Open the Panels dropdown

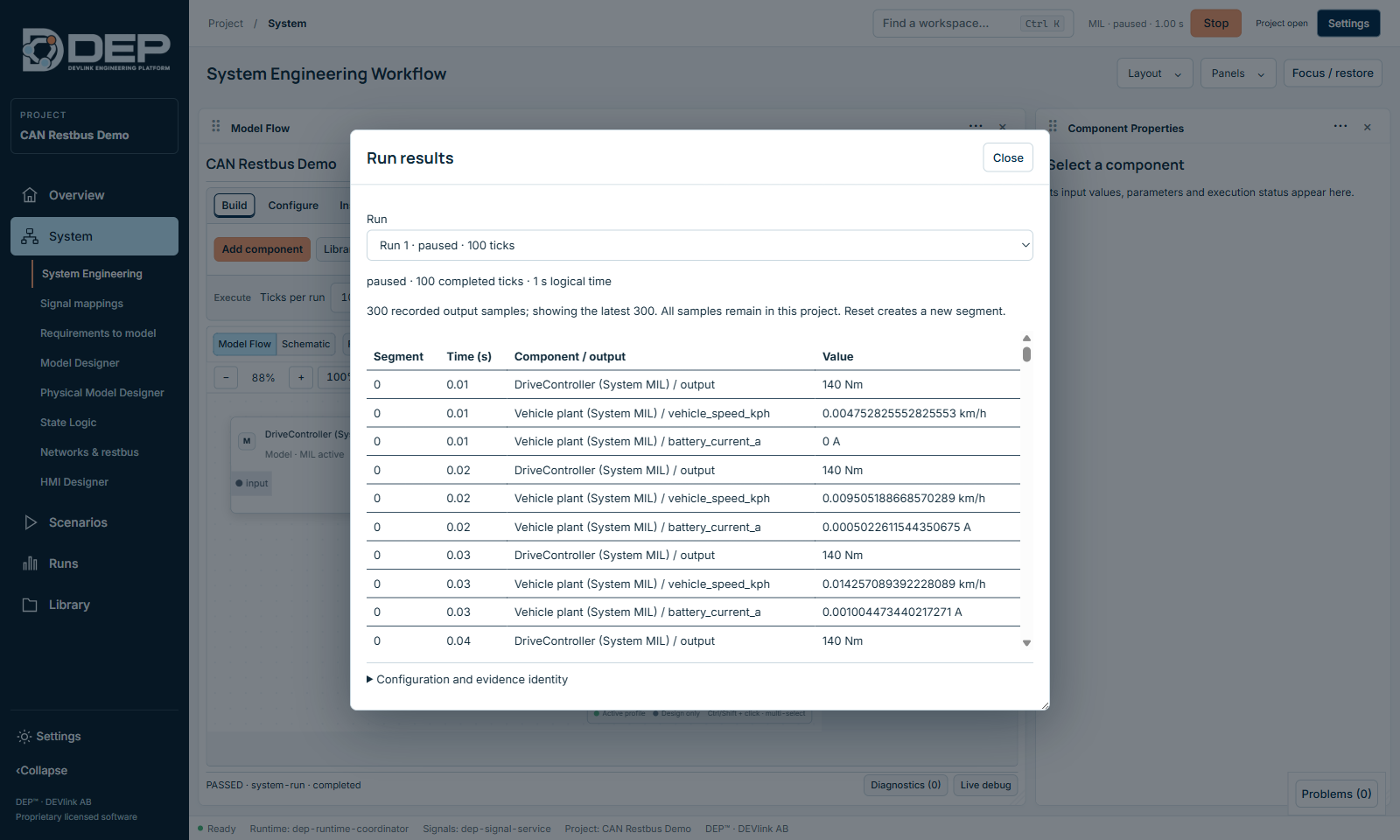1238,73
